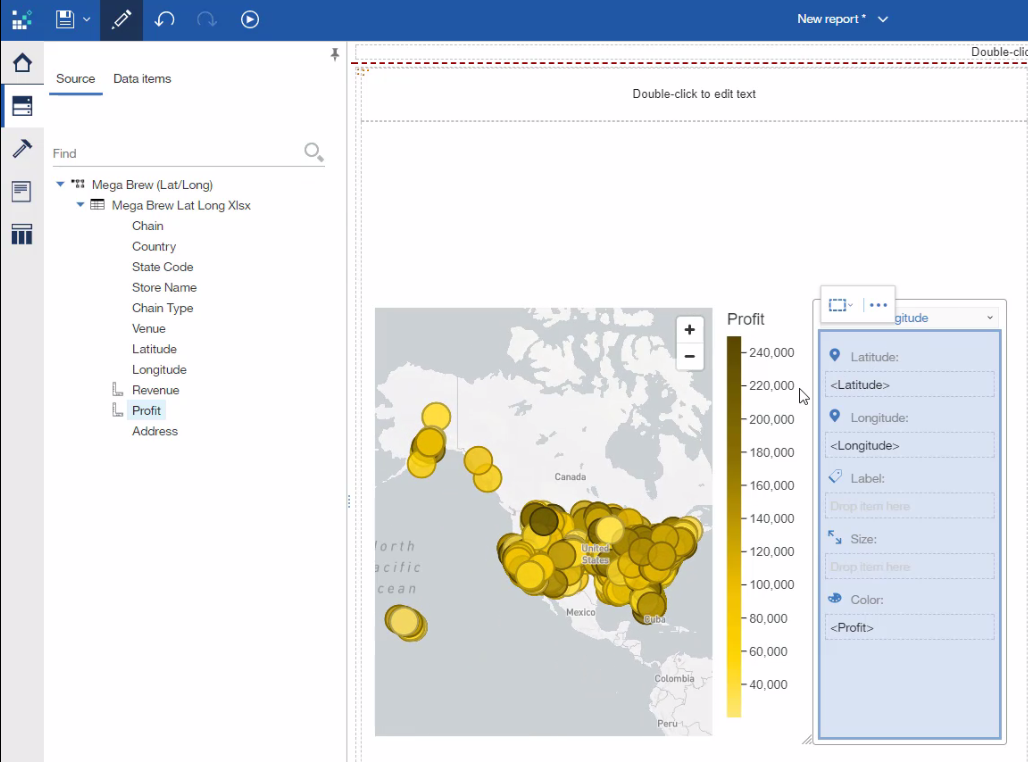
Task: Open the Home icon in sidebar
Action: pyautogui.click(x=22, y=63)
